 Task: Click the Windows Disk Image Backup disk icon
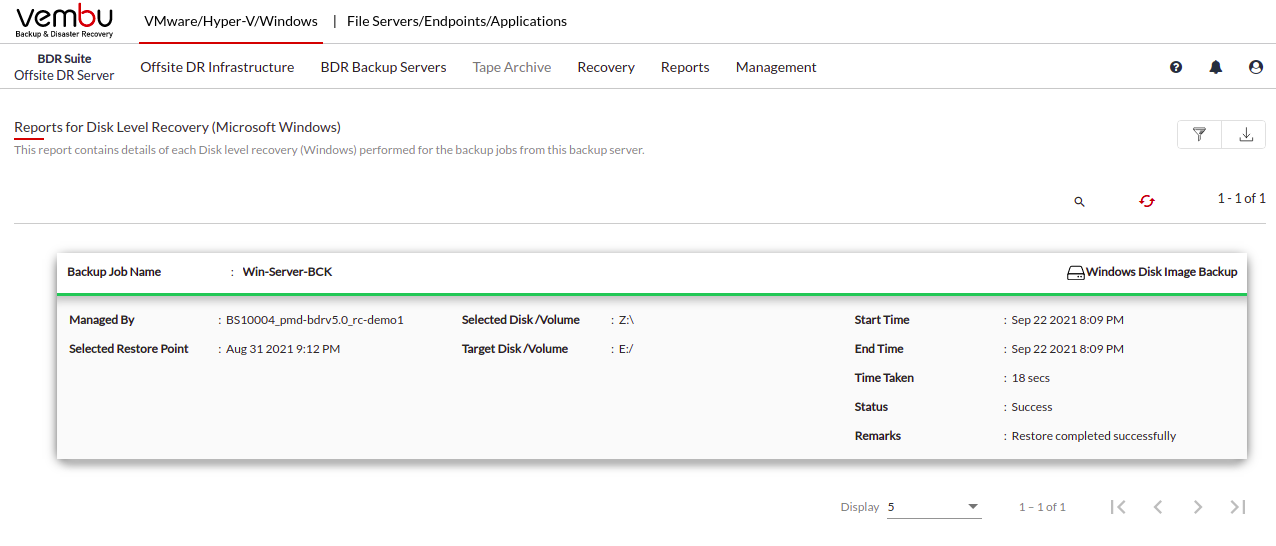[1076, 273]
